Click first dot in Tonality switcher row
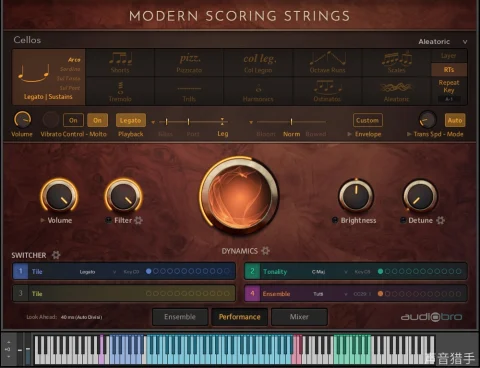Viewport: 480px width, 368px height. [x=380, y=271]
